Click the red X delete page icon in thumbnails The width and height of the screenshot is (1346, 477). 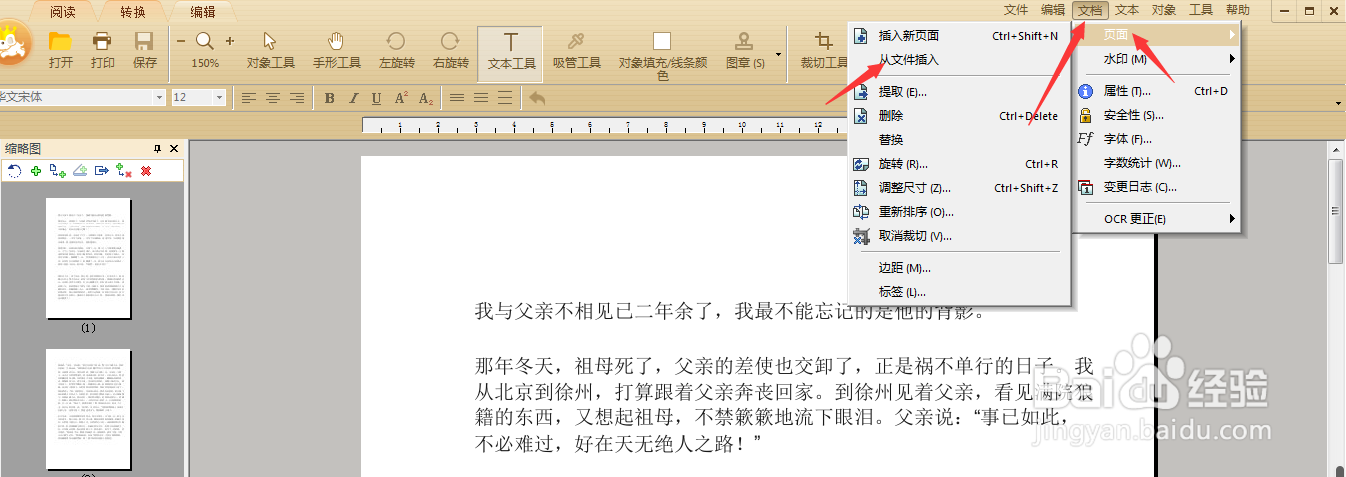pos(146,171)
